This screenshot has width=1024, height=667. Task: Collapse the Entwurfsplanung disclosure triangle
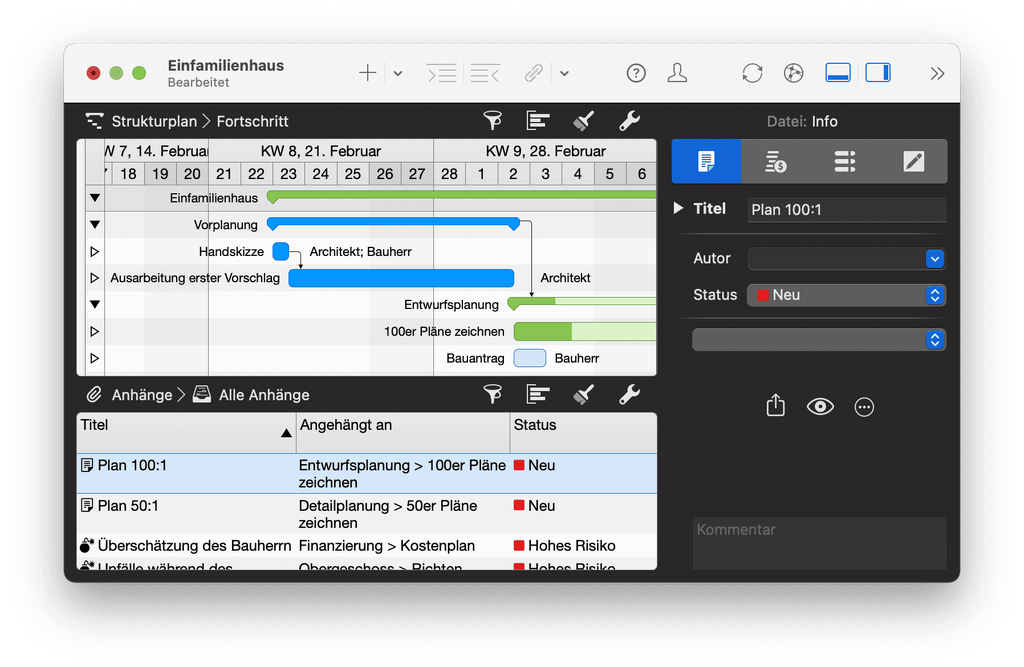tap(94, 304)
